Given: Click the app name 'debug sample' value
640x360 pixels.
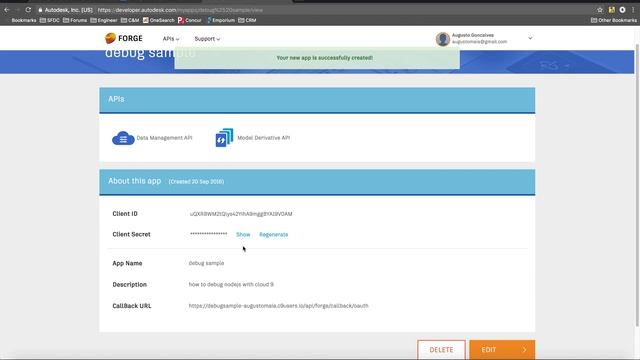Looking at the screenshot, I should pyautogui.click(x=206, y=263).
